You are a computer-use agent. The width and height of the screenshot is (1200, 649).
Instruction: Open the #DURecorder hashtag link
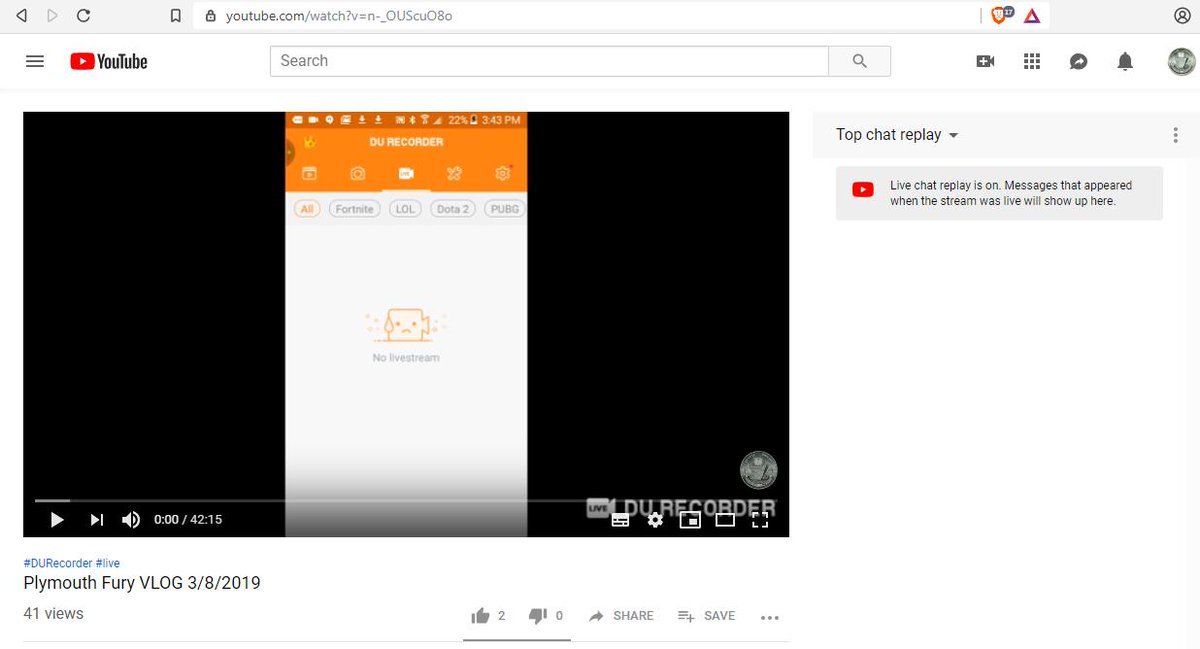point(58,563)
